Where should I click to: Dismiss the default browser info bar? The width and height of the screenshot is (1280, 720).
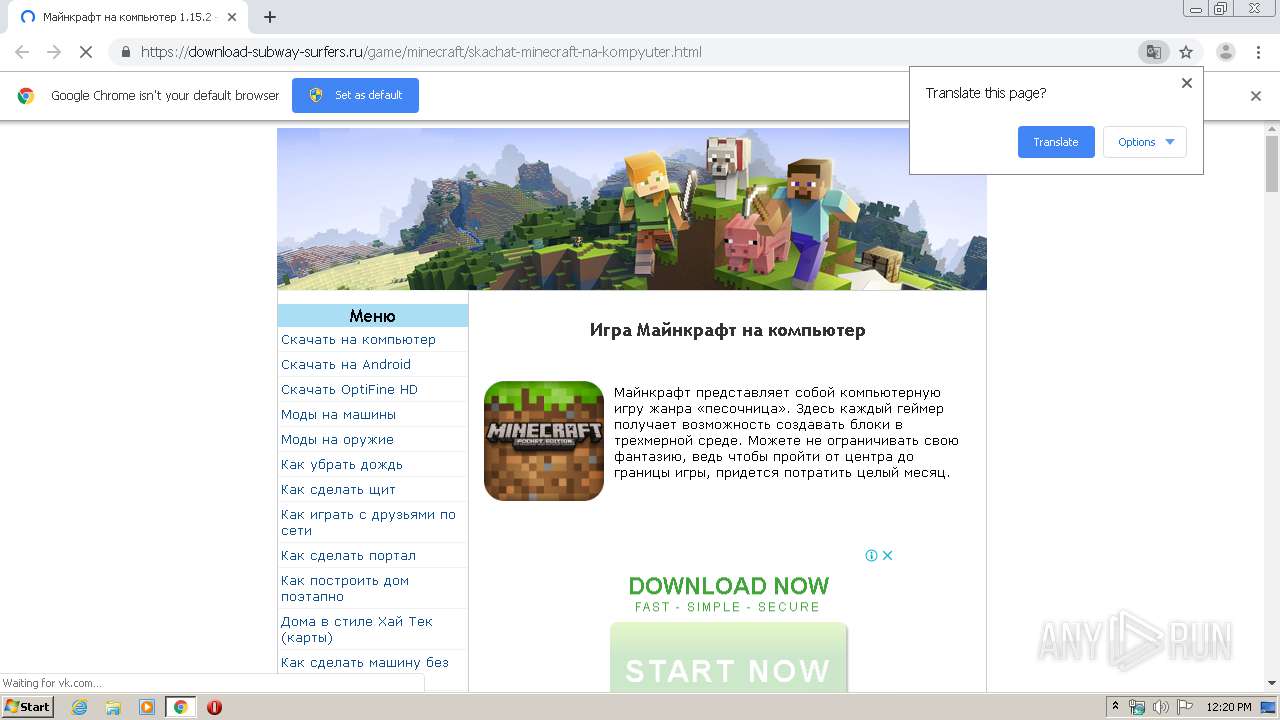pos(1256,96)
